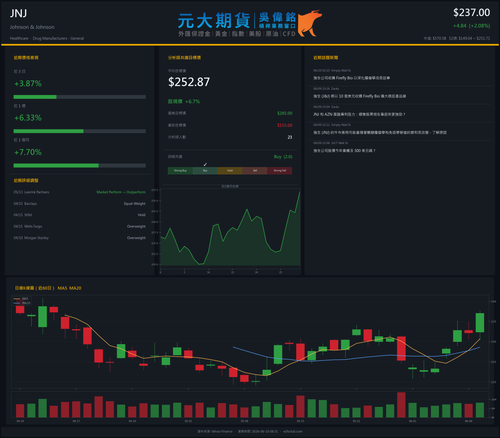Click the Yahoo Finance source footer text

coord(215,431)
